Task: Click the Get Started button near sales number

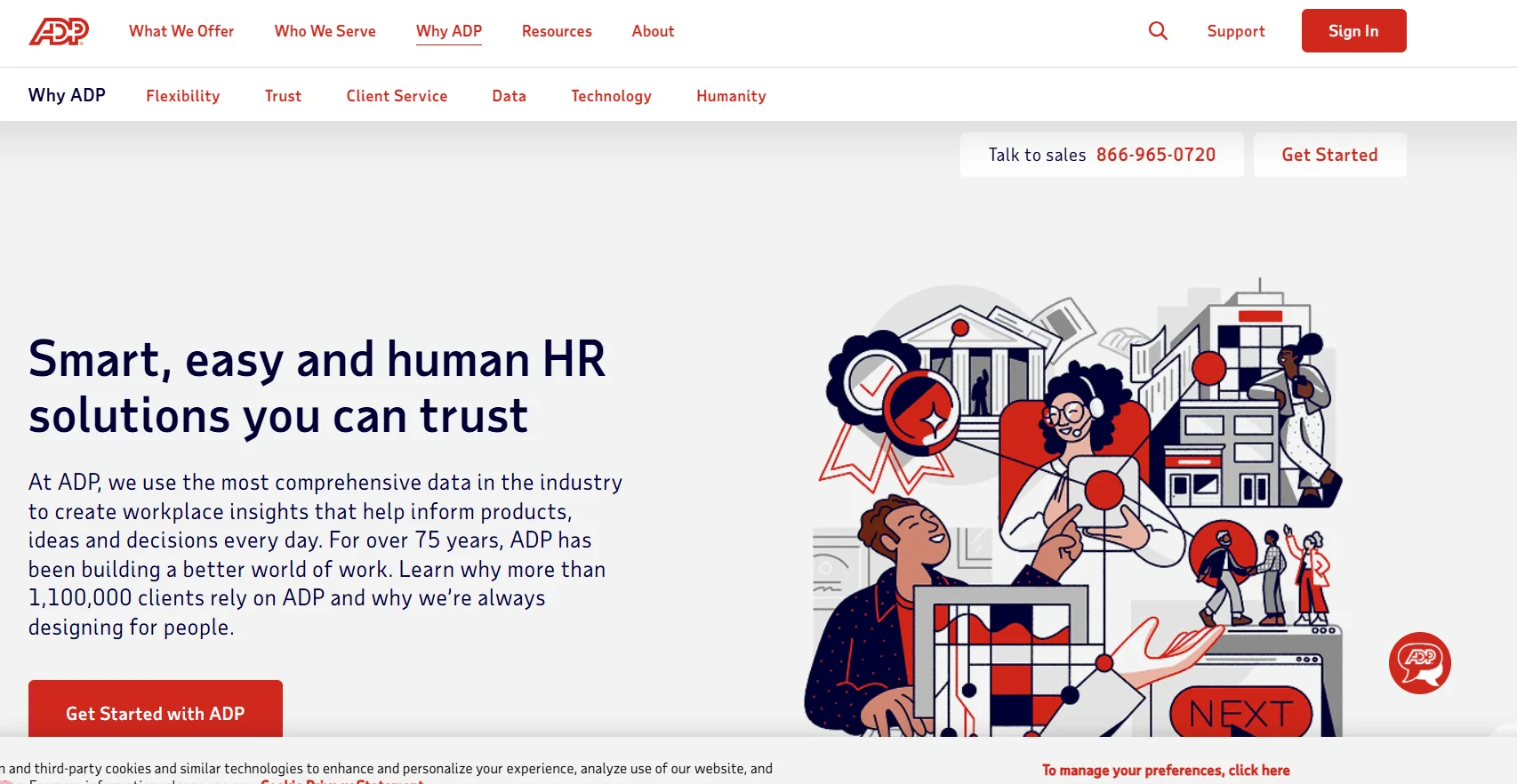Action: [1330, 155]
